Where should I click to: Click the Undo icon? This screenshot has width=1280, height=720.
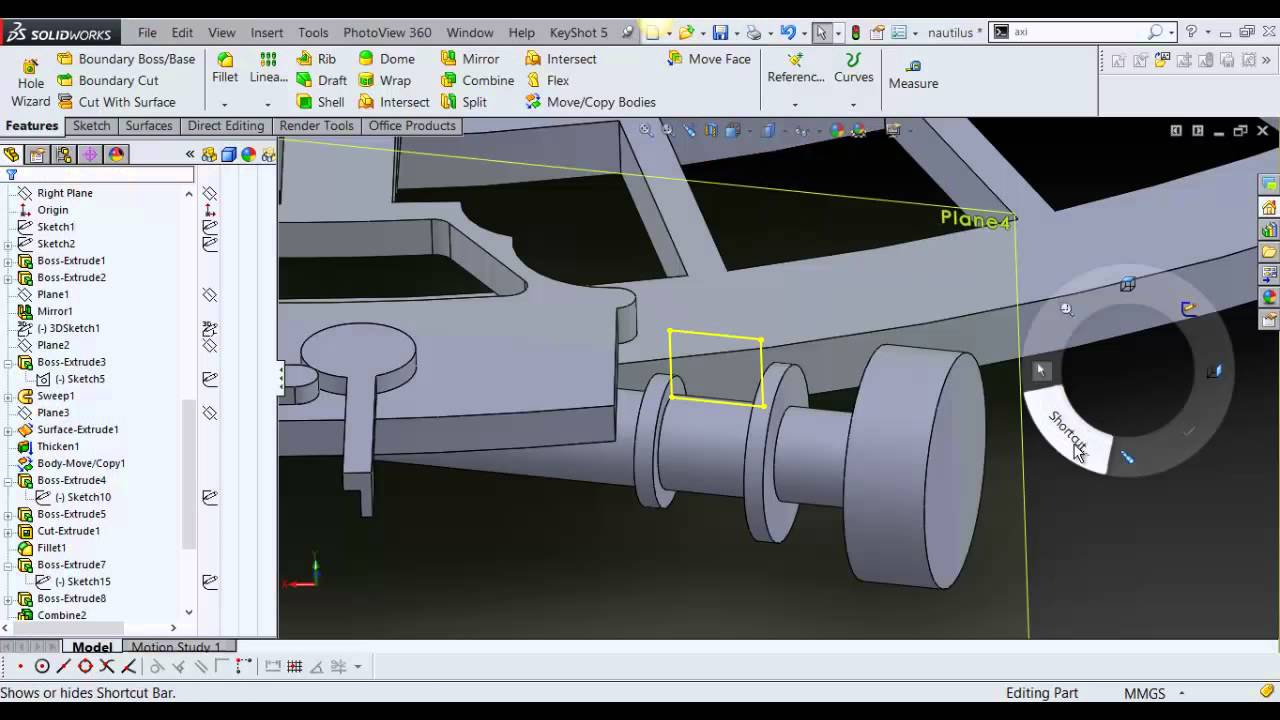click(787, 32)
